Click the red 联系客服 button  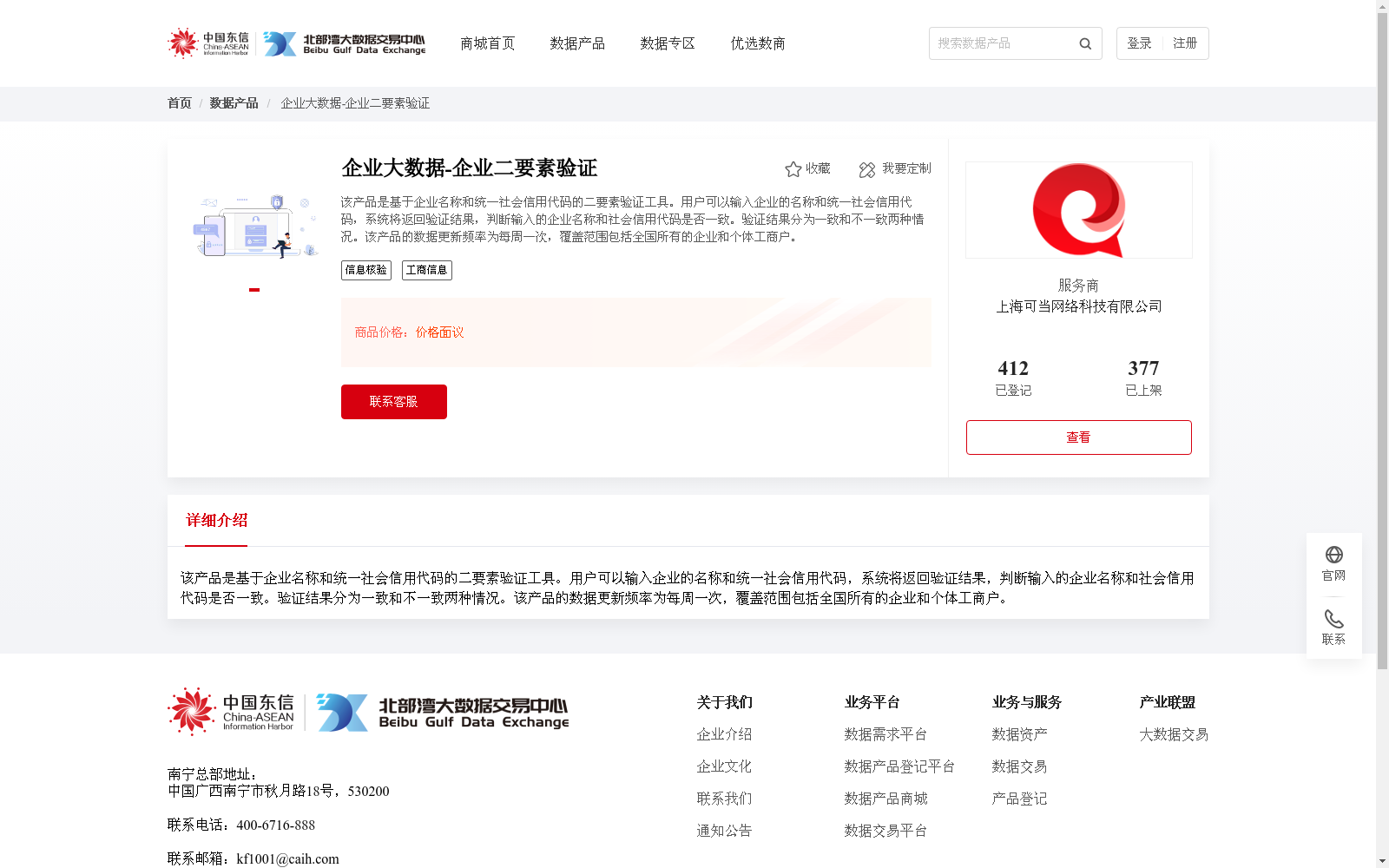(394, 402)
